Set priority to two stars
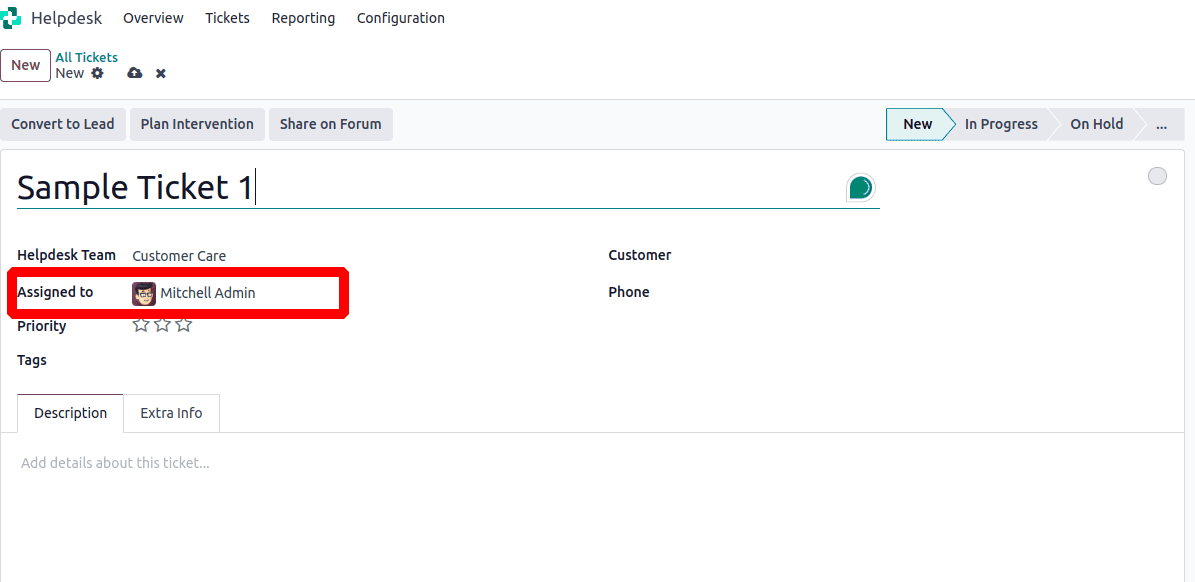 (162, 325)
